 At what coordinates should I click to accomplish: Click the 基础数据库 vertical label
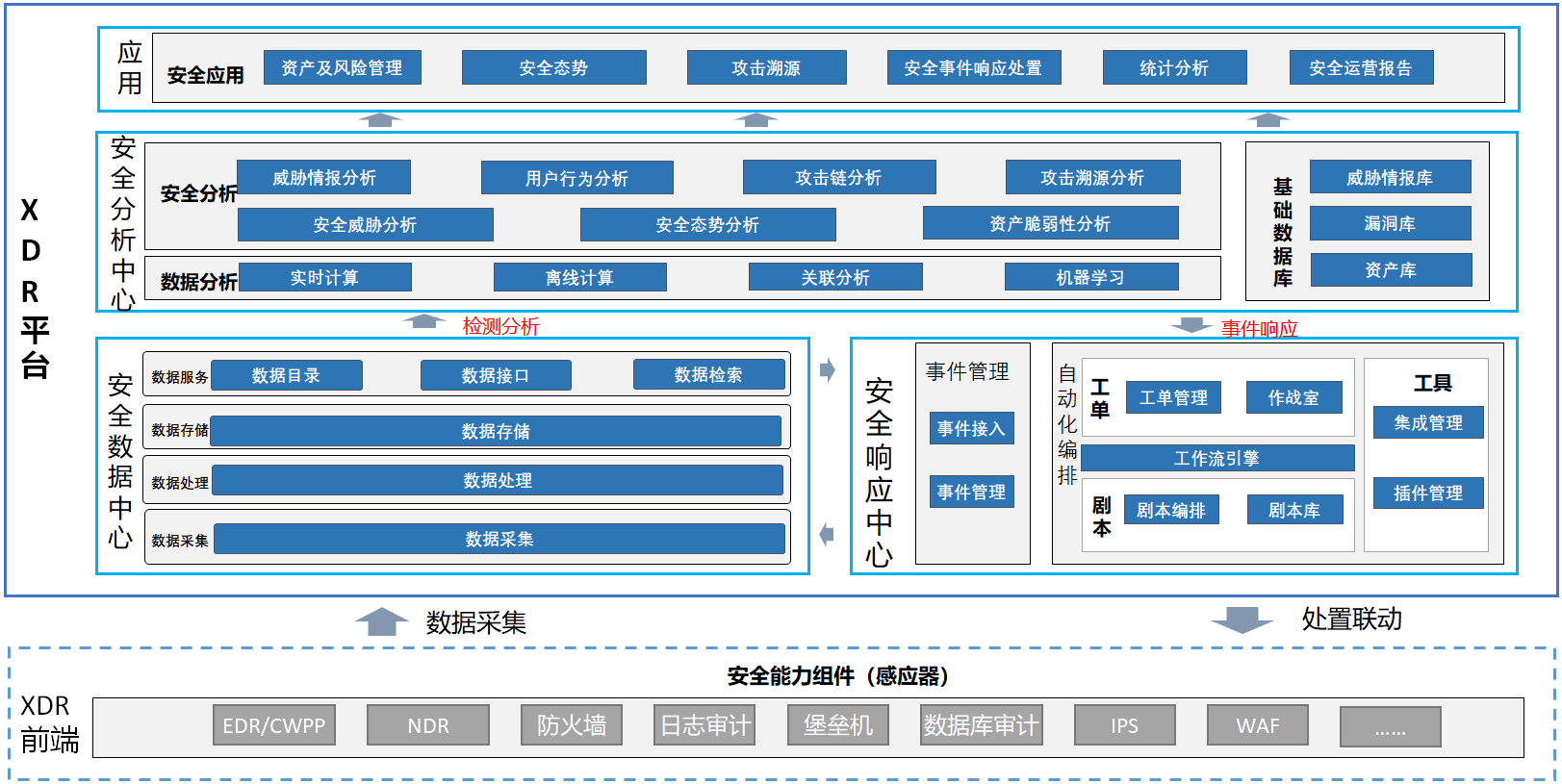pyautogui.click(x=1283, y=233)
